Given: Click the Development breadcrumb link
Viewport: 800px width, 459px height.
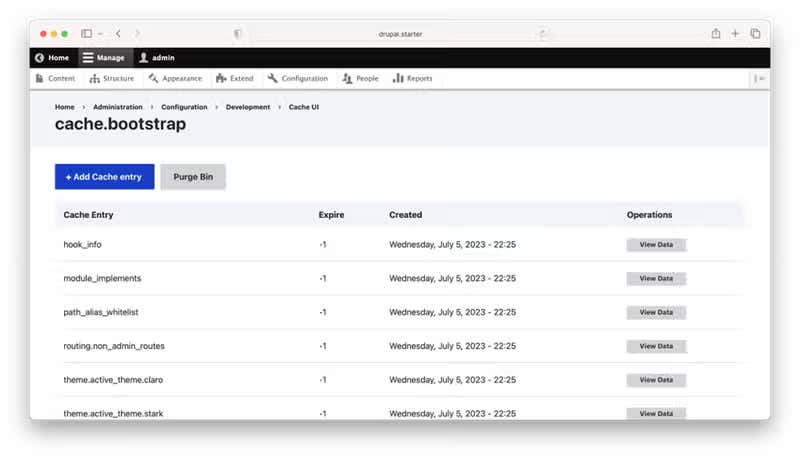Looking at the screenshot, I should pyautogui.click(x=248, y=107).
